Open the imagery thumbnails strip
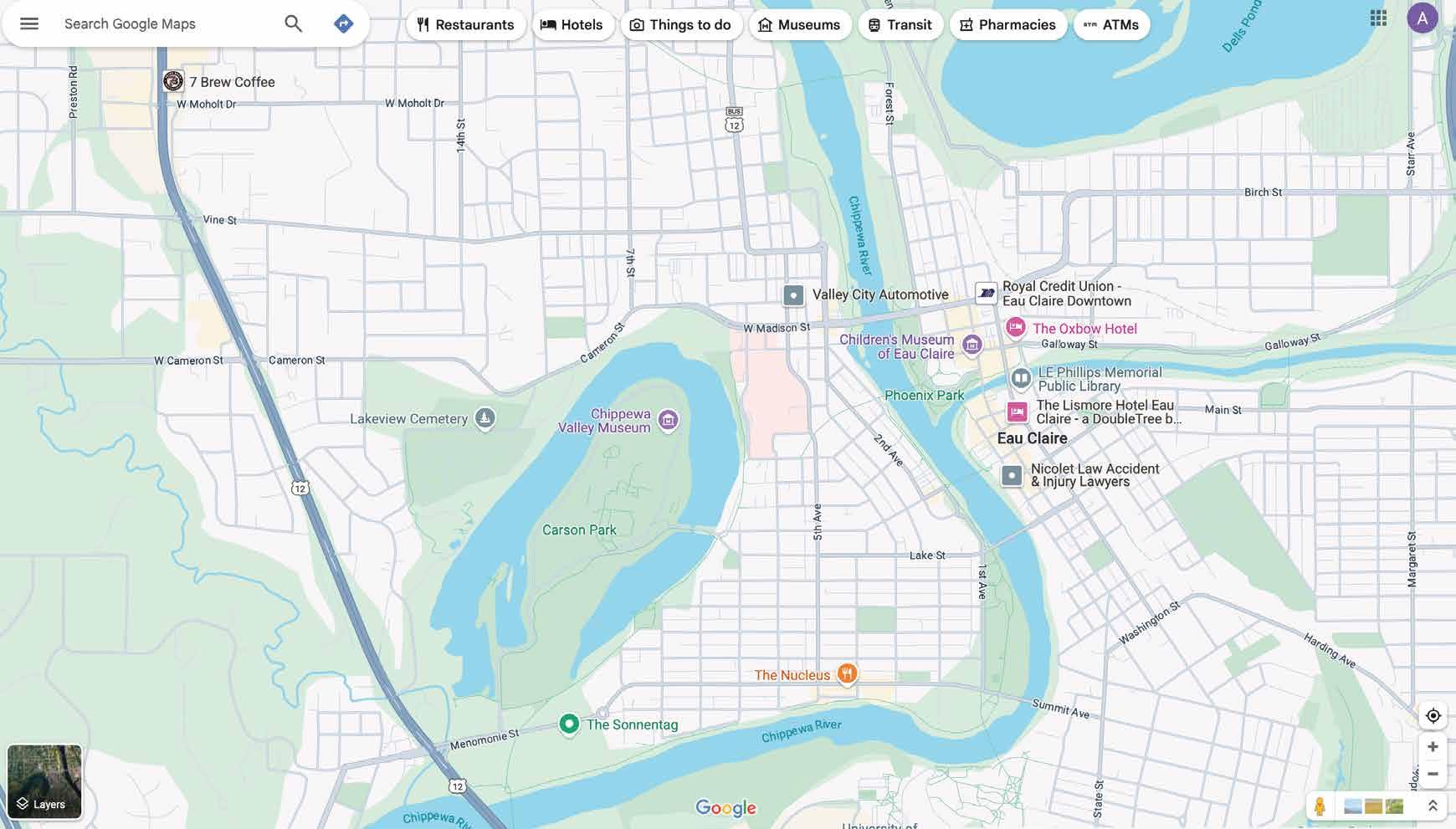Viewport: 1456px width, 829px height. coord(1373,806)
